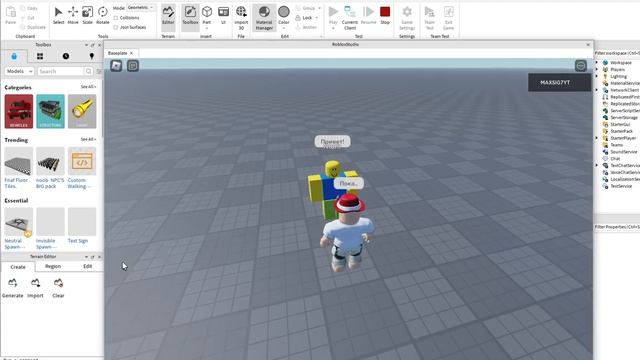Choose the Scale tool
The height and width of the screenshot is (360, 640).
coord(87,15)
